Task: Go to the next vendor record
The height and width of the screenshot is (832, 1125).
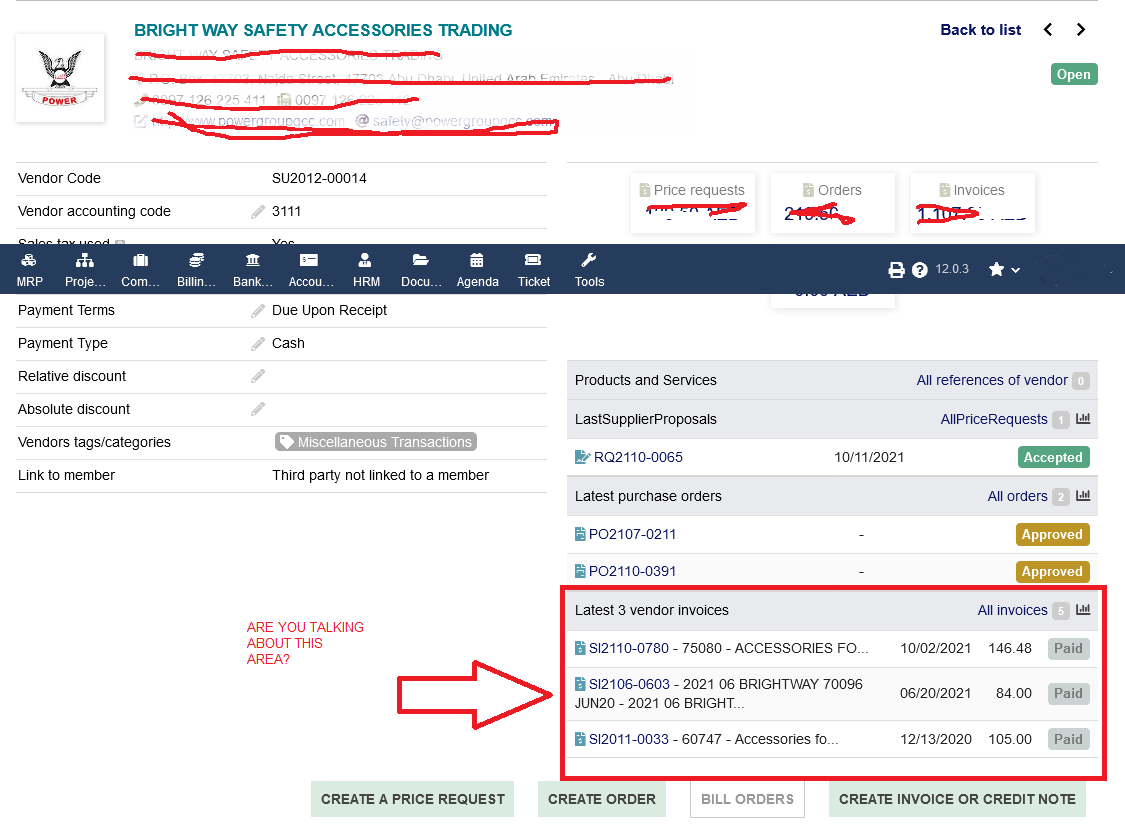Action: click(1081, 29)
